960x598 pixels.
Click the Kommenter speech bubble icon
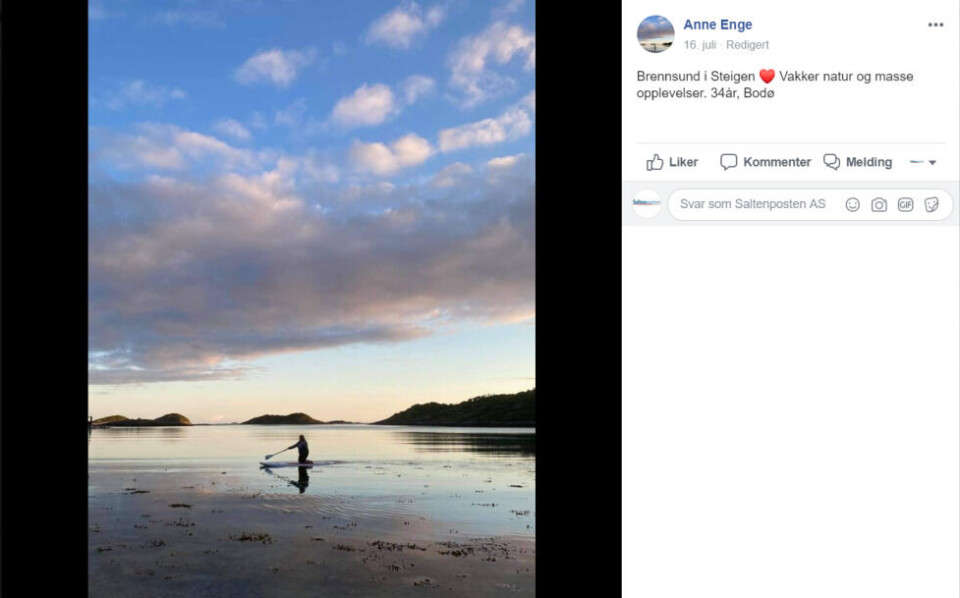coord(729,162)
